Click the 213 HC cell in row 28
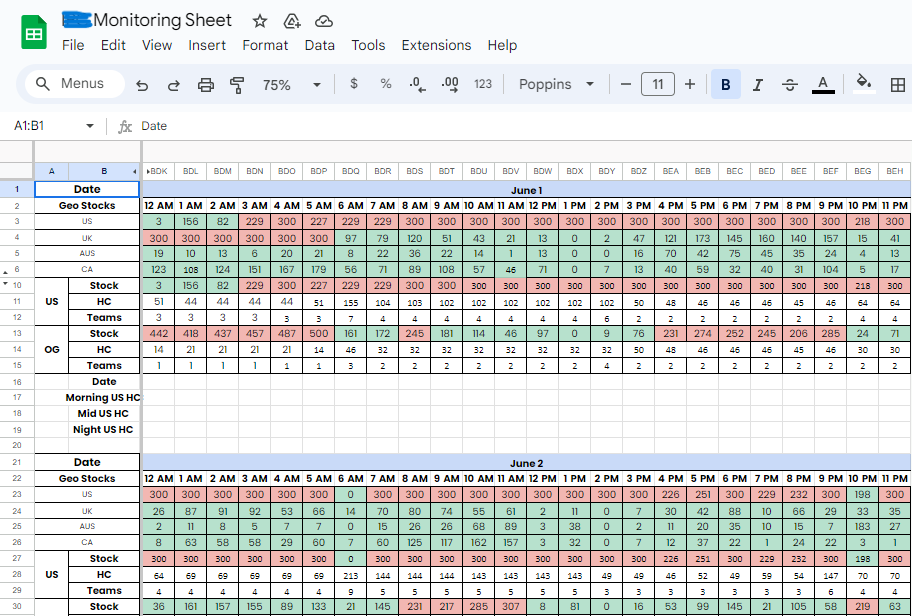This screenshot has height=616, width=912. pyautogui.click(x=351, y=575)
